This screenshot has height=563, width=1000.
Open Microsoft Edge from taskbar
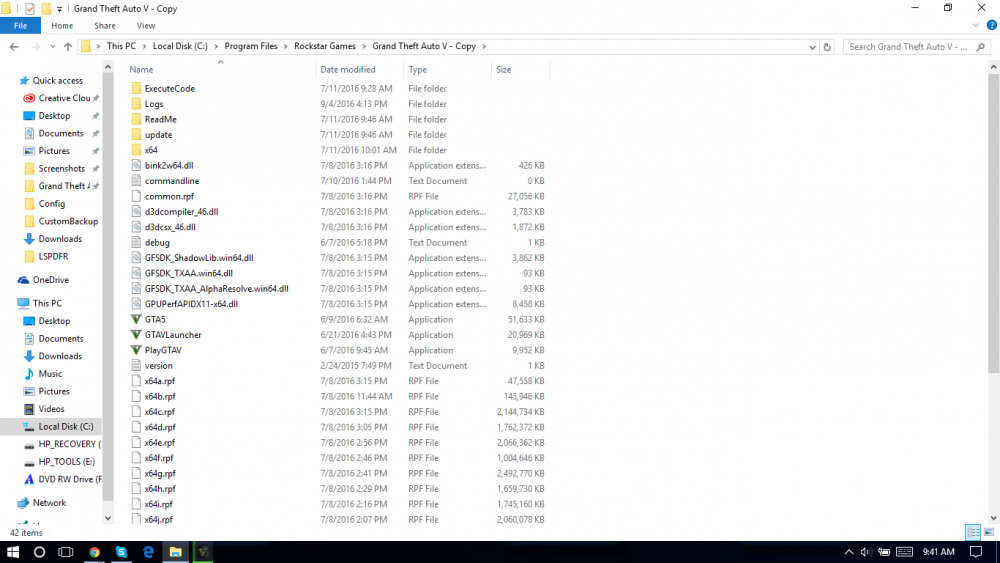[x=148, y=552]
